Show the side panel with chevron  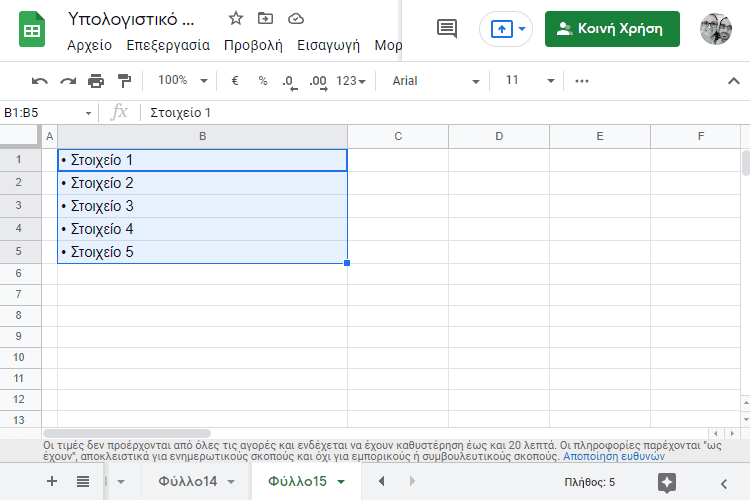click(x=724, y=483)
